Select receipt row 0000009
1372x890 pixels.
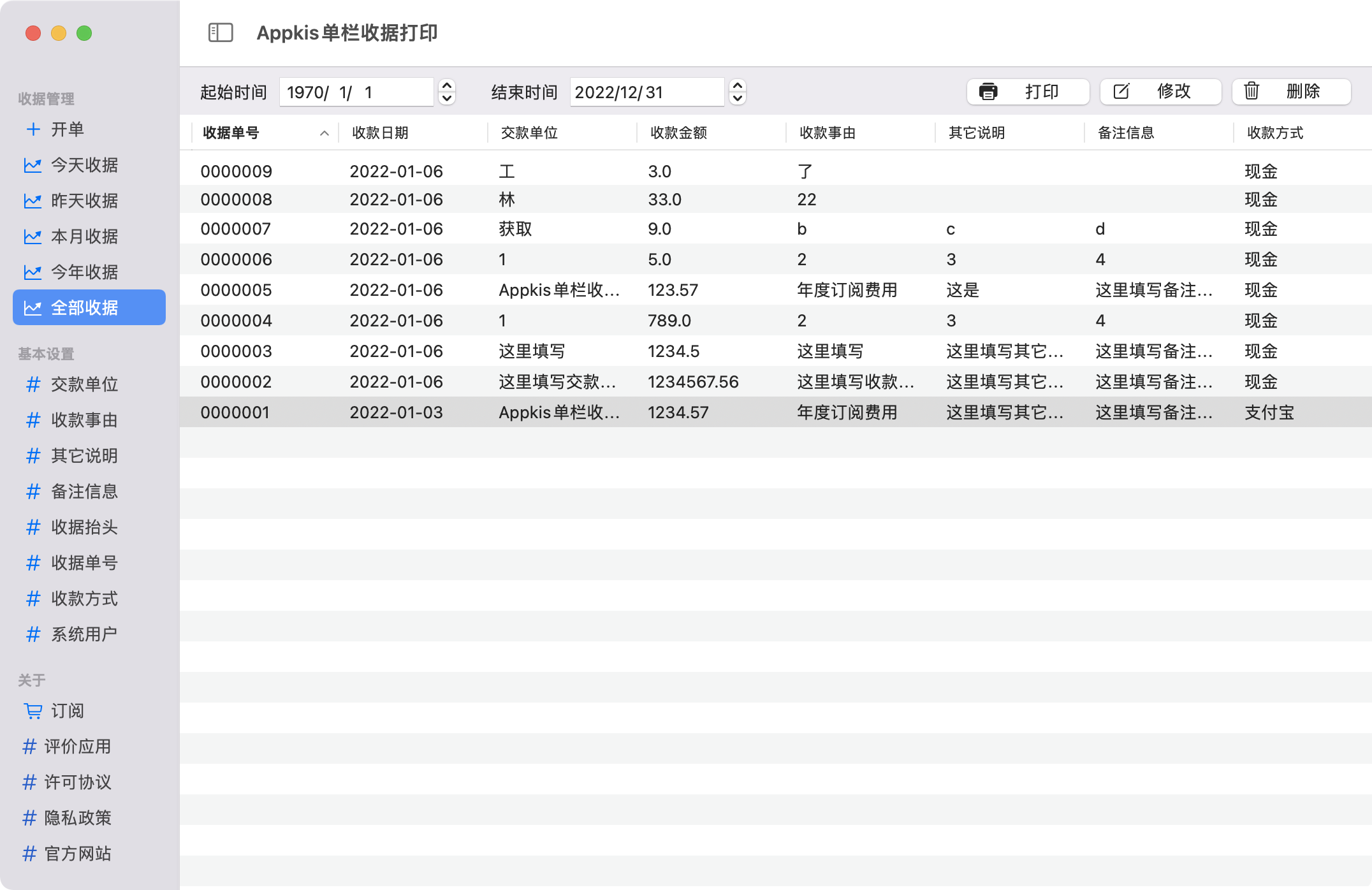click(776, 171)
